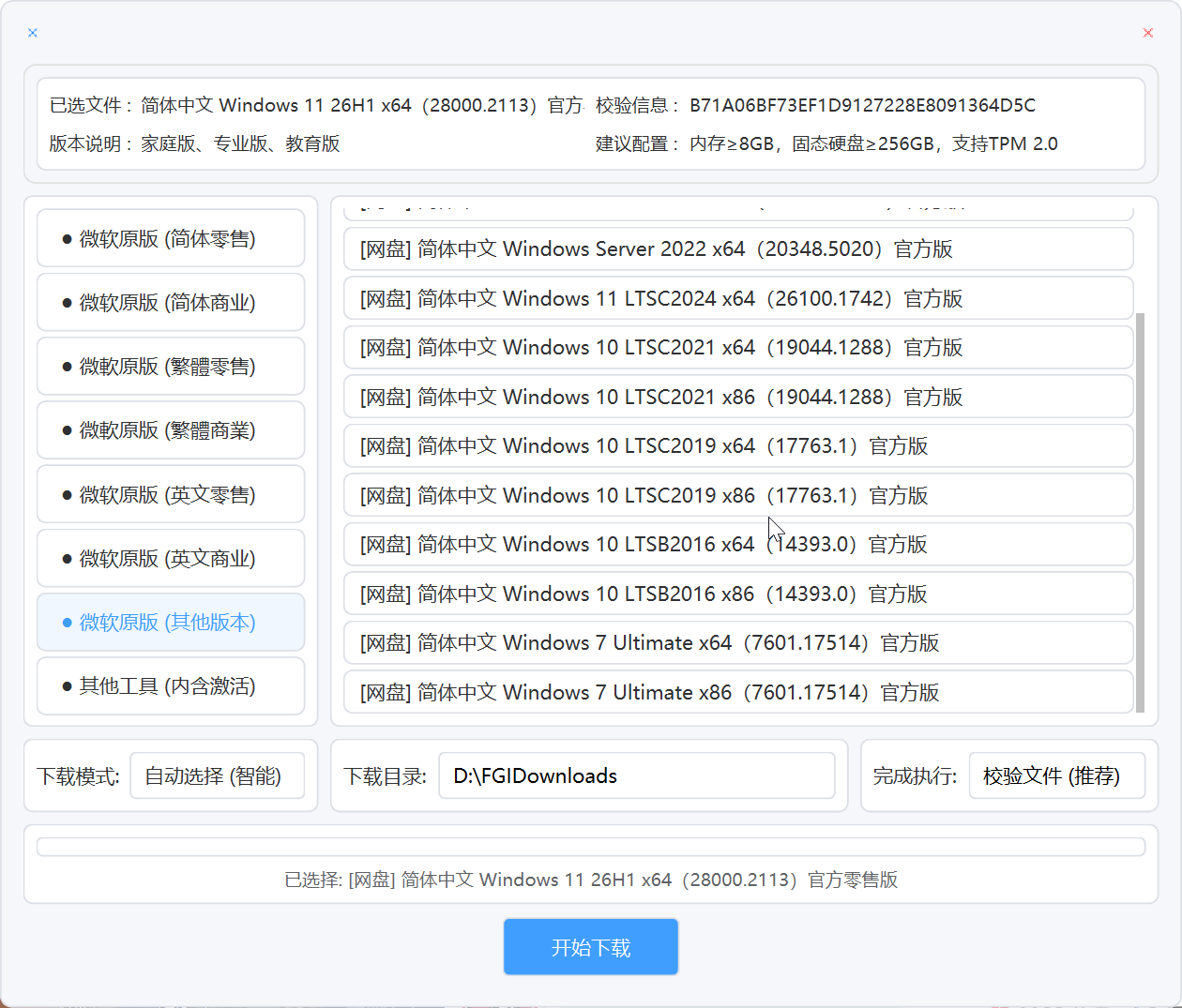Click the 校验信息 hash value text
The height and width of the screenshot is (1008, 1182).
862,105
